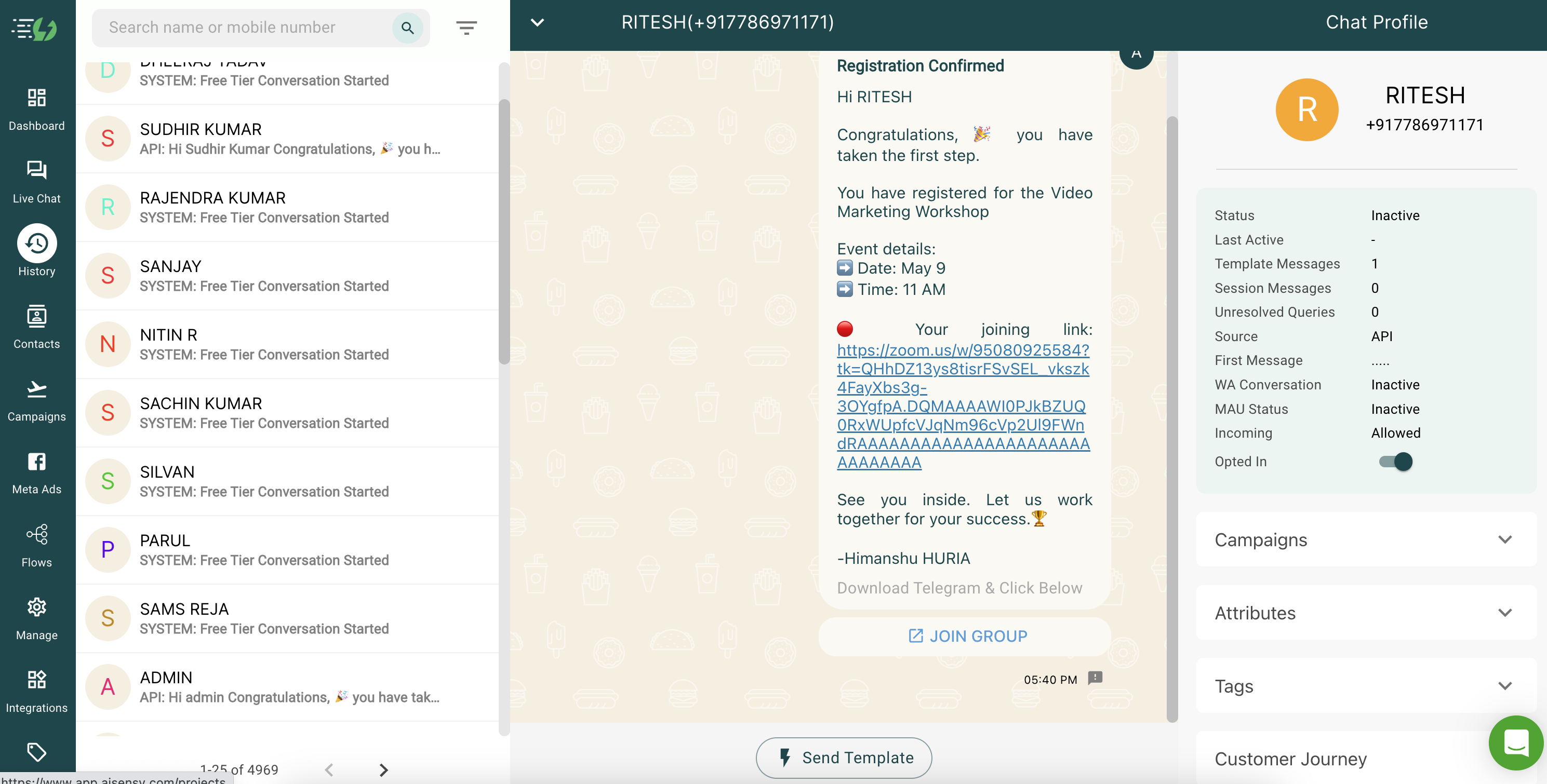1547x784 pixels.
Task: Click the chat list scrollbar
Action: pos(504,232)
